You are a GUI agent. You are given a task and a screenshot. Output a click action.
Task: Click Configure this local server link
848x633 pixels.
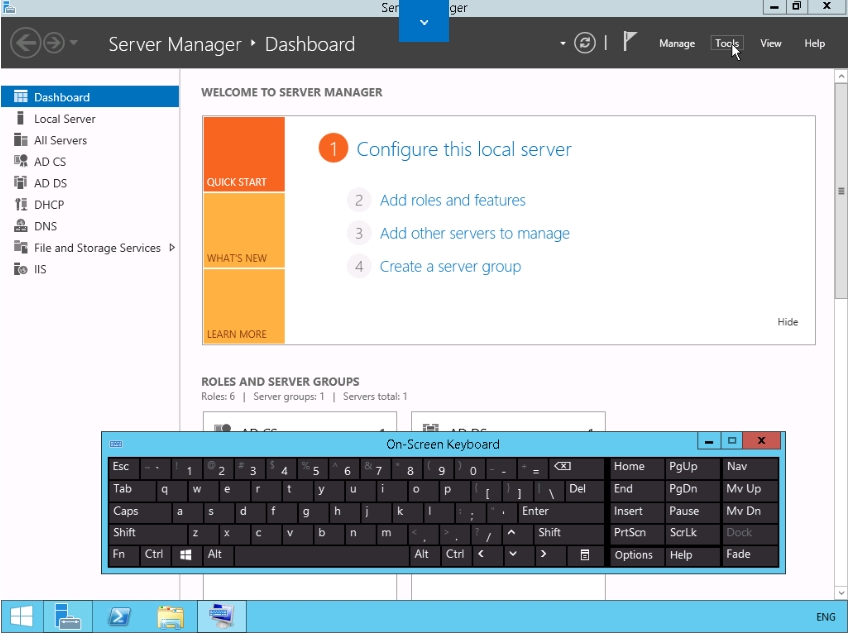pyautogui.click(x=463, y=149)
